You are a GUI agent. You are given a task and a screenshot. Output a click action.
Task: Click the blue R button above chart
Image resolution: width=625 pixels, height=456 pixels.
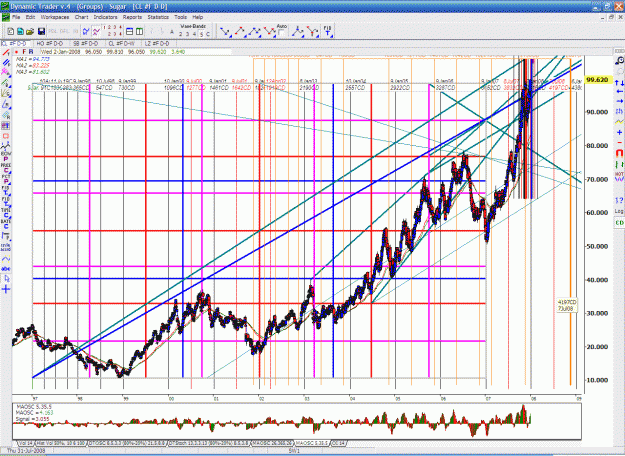point(31,52)
